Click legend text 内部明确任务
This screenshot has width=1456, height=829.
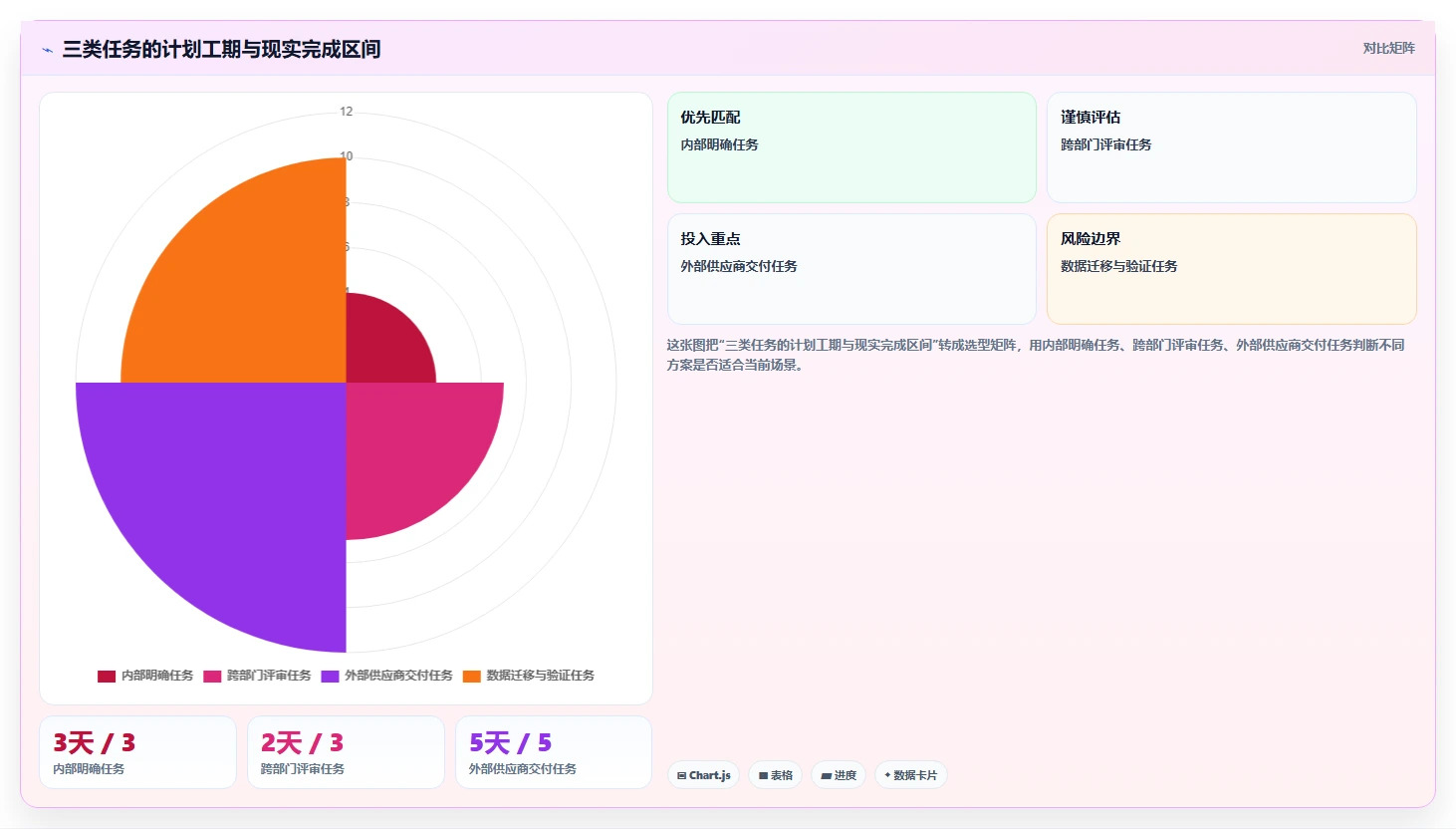157,676
